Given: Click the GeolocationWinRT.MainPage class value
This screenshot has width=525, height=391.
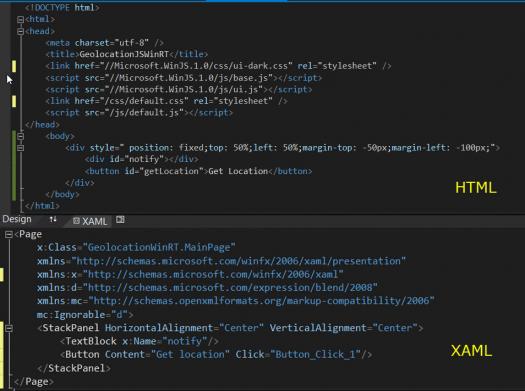Looking at the screenshot, I should (159, 247).
